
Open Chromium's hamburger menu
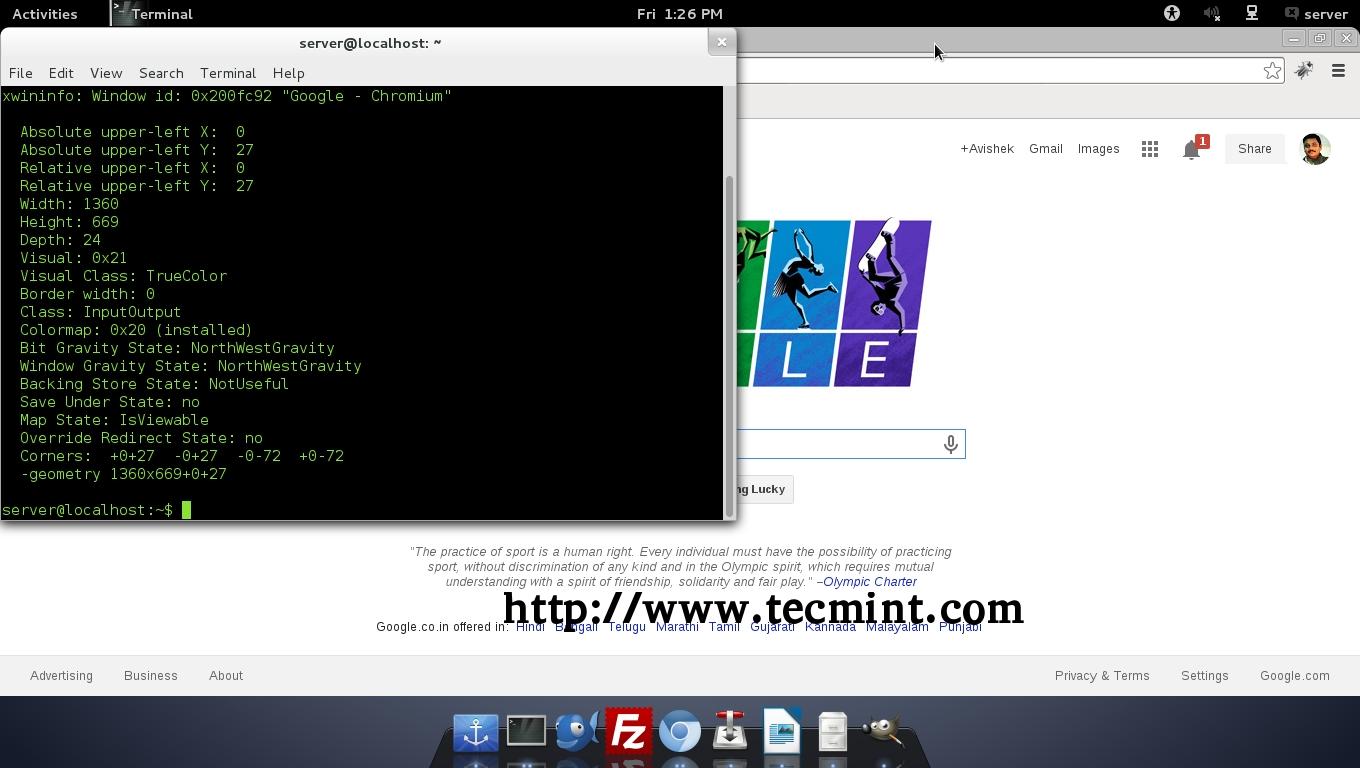1338,70
